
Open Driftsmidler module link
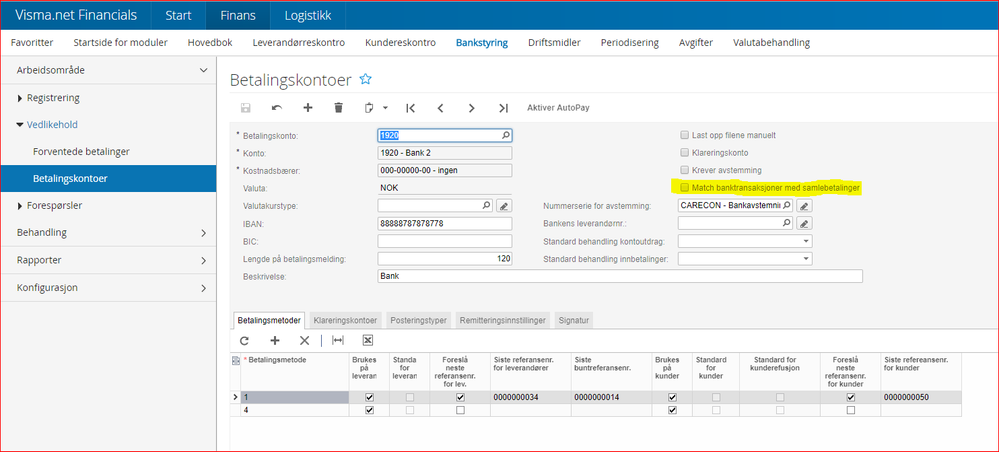point(554,43)
